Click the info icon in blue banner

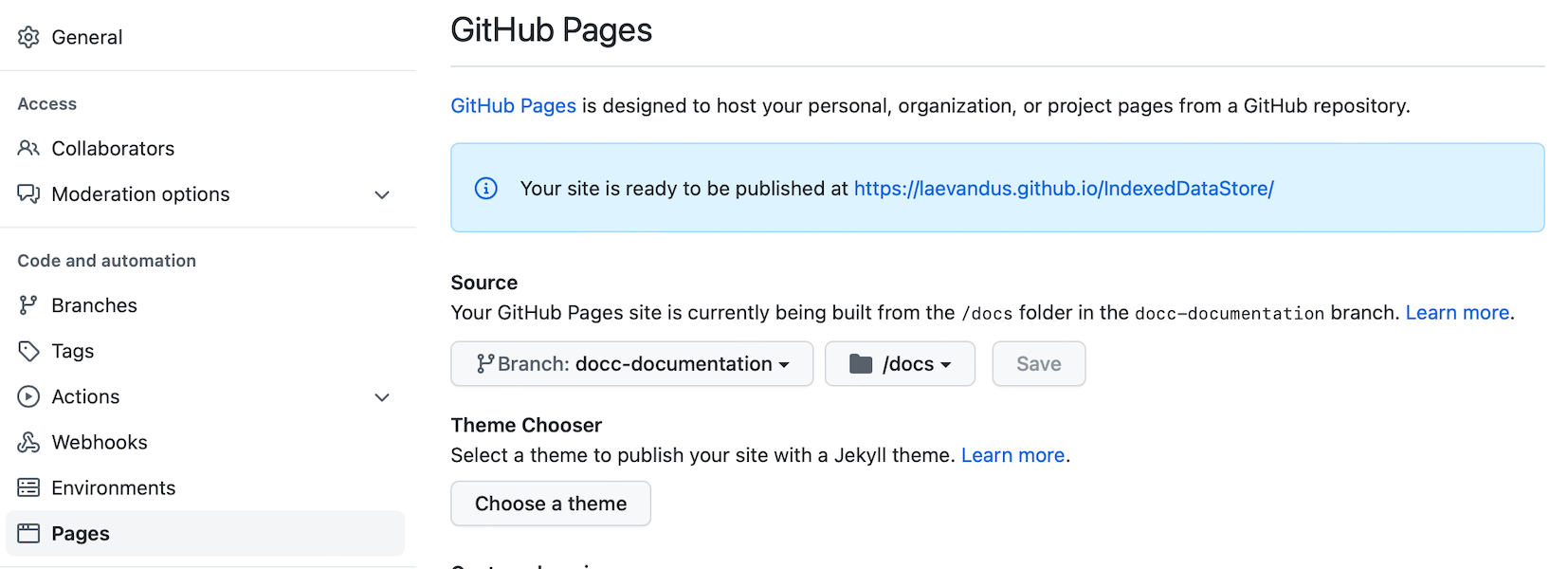click(485, 188)
